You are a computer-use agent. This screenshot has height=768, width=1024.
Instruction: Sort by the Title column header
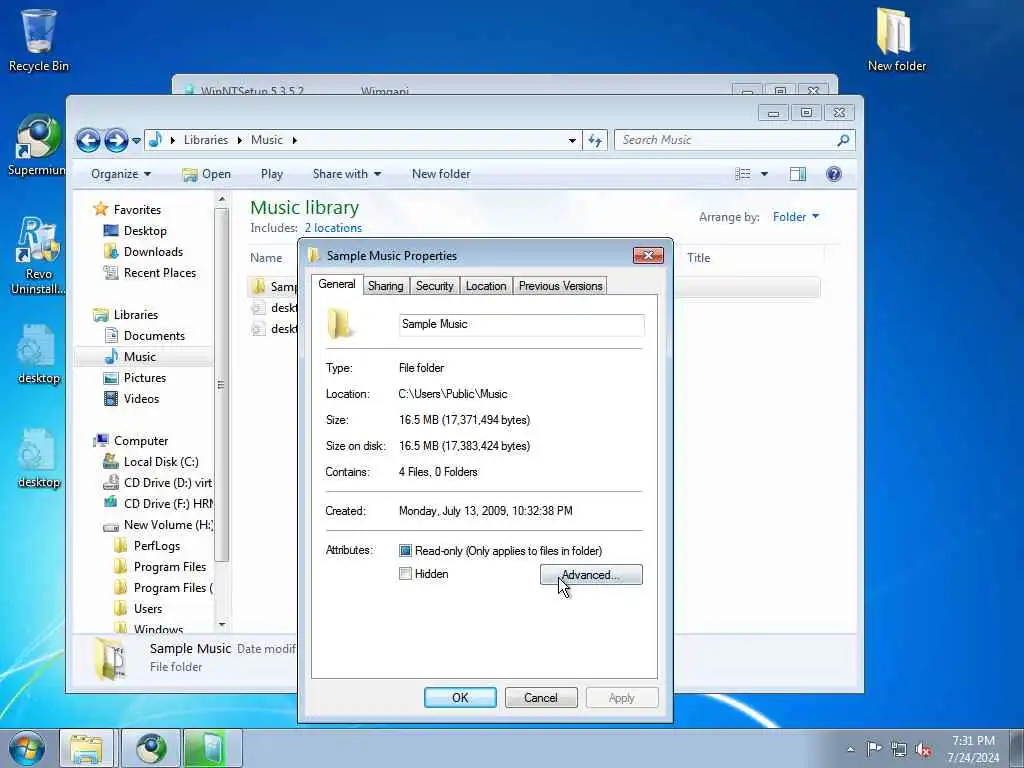(698, 258)
